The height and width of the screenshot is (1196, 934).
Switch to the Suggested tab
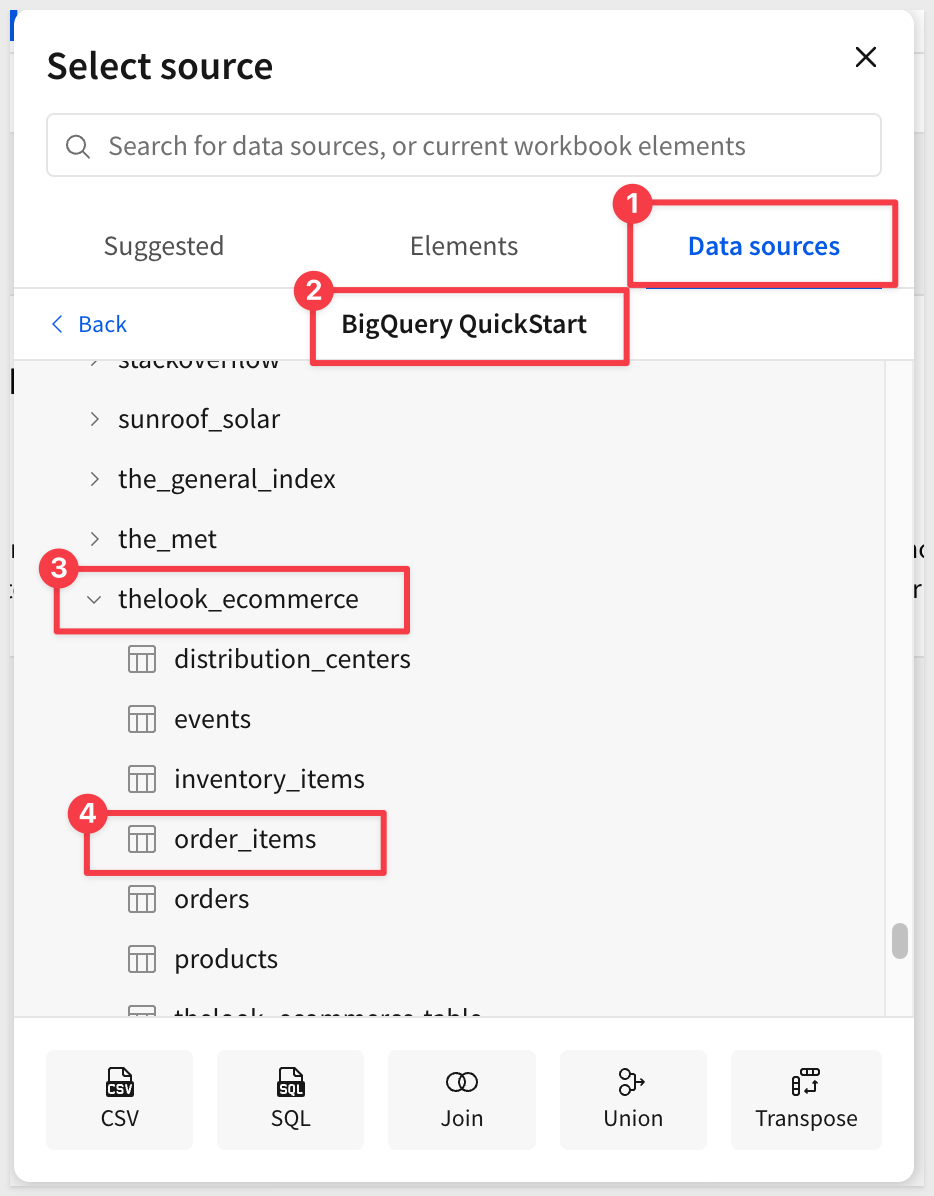[x=164, y=246]
